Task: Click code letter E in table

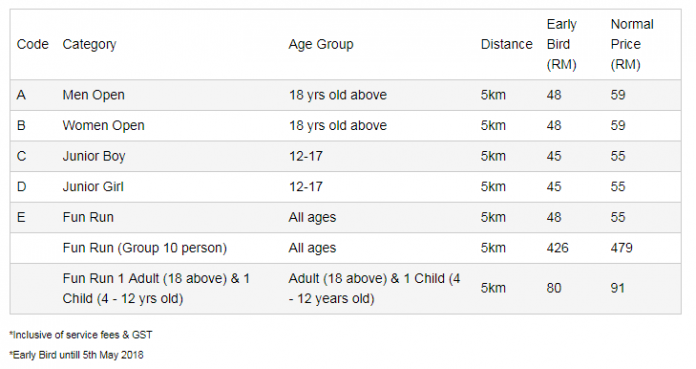Action: 21,218
